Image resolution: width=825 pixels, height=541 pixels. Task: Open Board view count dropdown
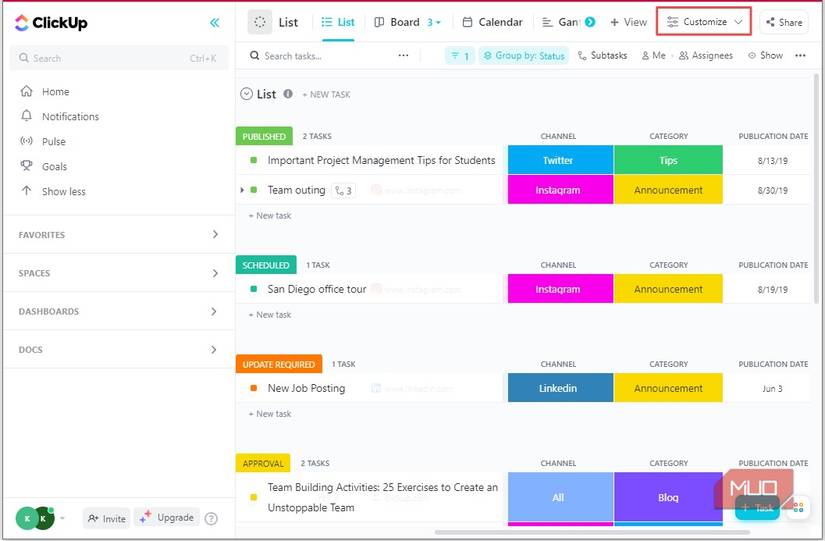tap(434, 22)
